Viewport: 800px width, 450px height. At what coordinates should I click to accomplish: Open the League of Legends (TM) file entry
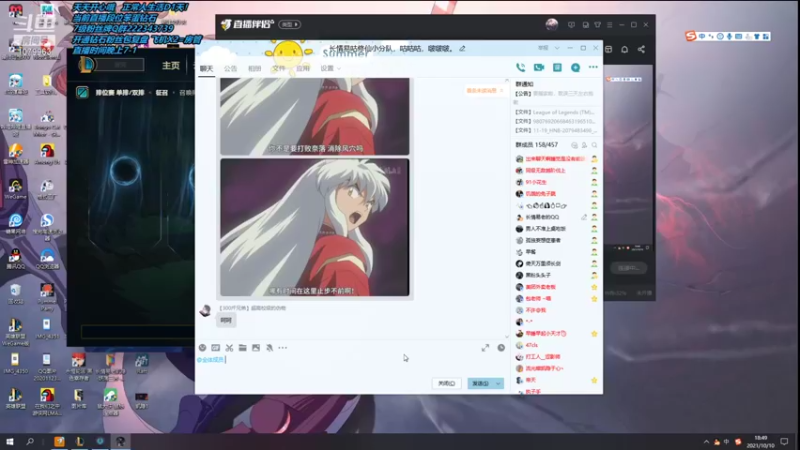(x=555, y=112)
